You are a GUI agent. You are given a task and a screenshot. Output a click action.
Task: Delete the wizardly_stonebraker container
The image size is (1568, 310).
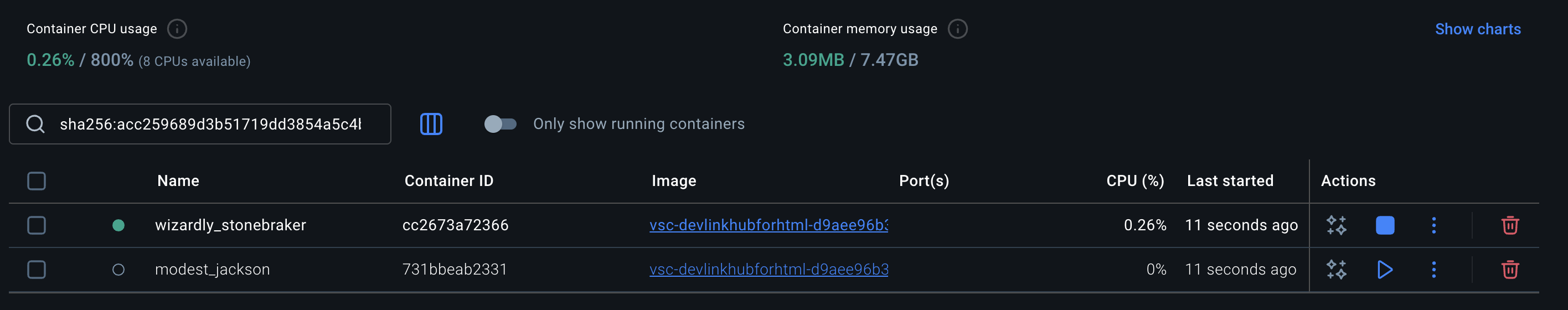tap(1509, 225)
